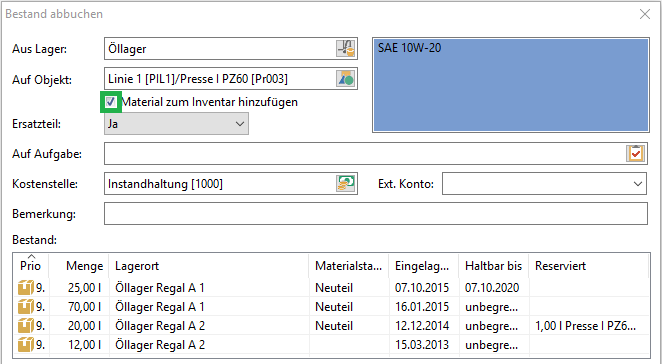Sort table by Menge column header
Screen dimensions: 662x364
[79, 266]
